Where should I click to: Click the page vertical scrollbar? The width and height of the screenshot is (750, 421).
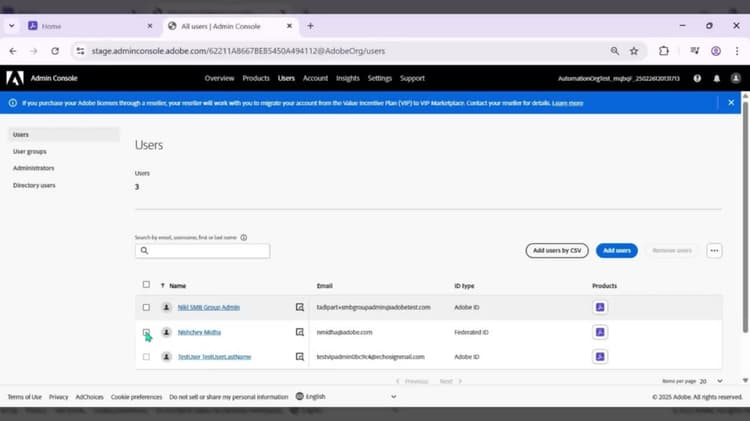[x=745, y=216]
